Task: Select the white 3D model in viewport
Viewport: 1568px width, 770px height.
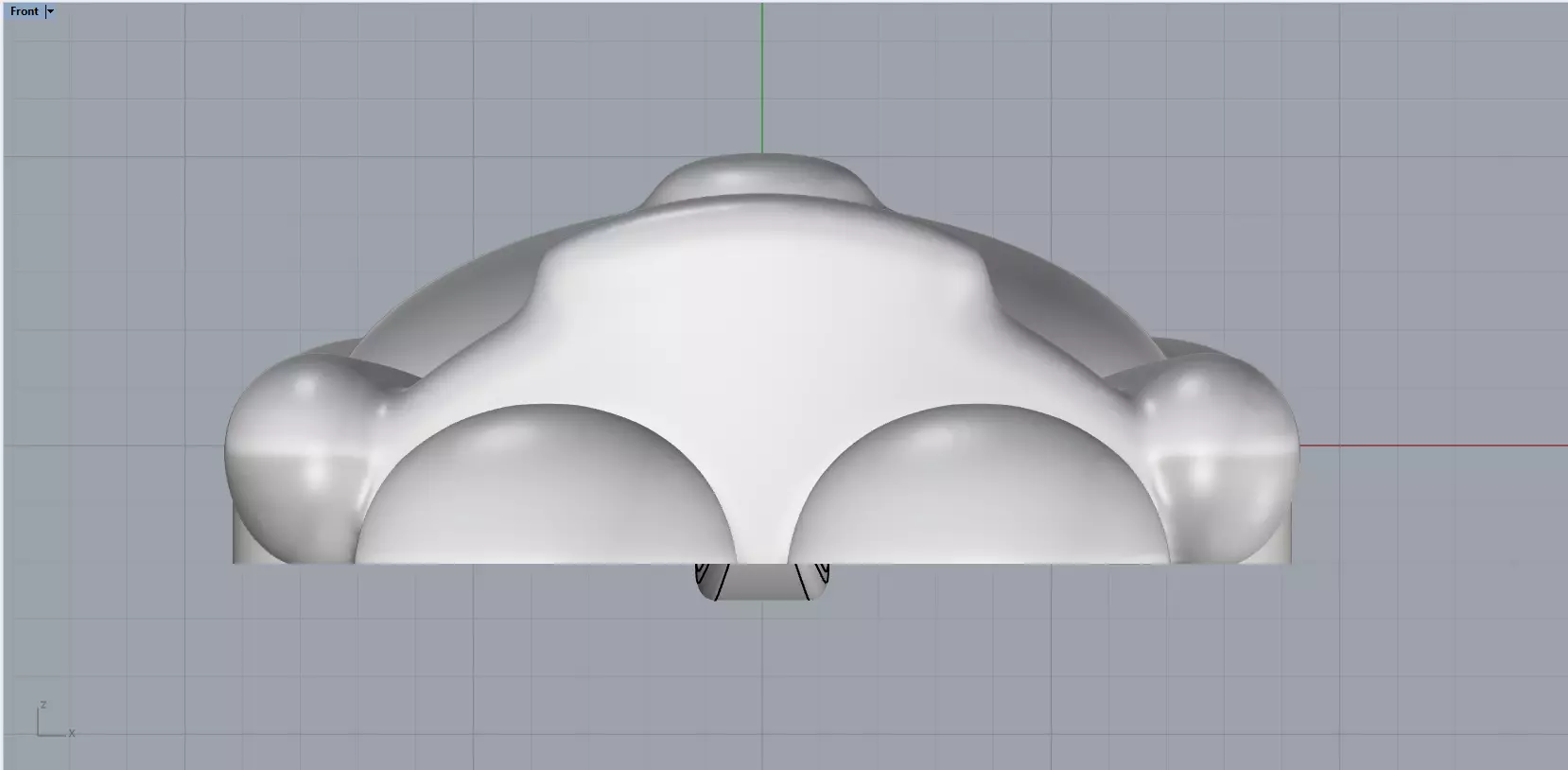Action: (x=761, y=378)
